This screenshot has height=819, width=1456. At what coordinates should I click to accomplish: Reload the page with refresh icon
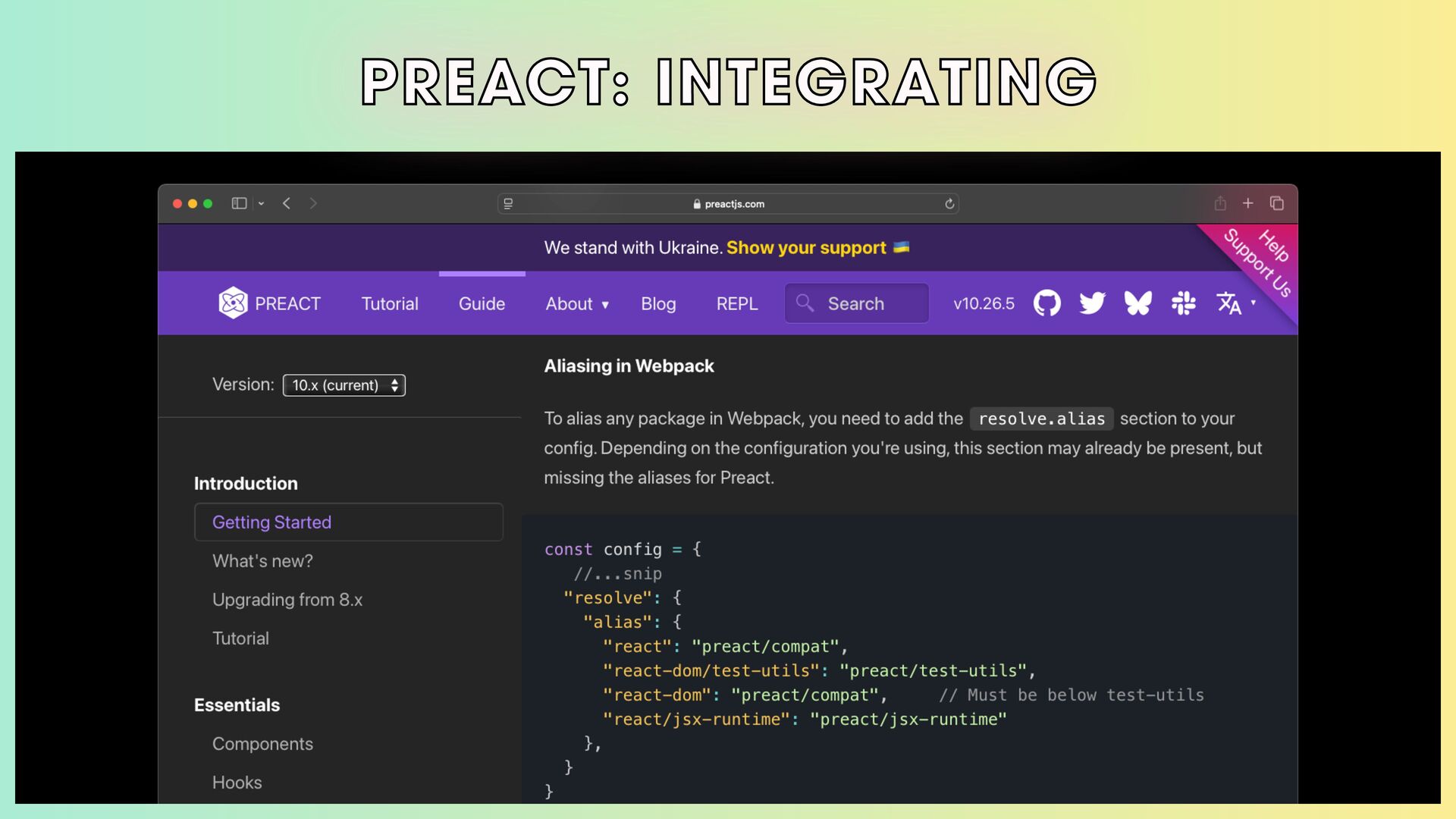point(949,204)
